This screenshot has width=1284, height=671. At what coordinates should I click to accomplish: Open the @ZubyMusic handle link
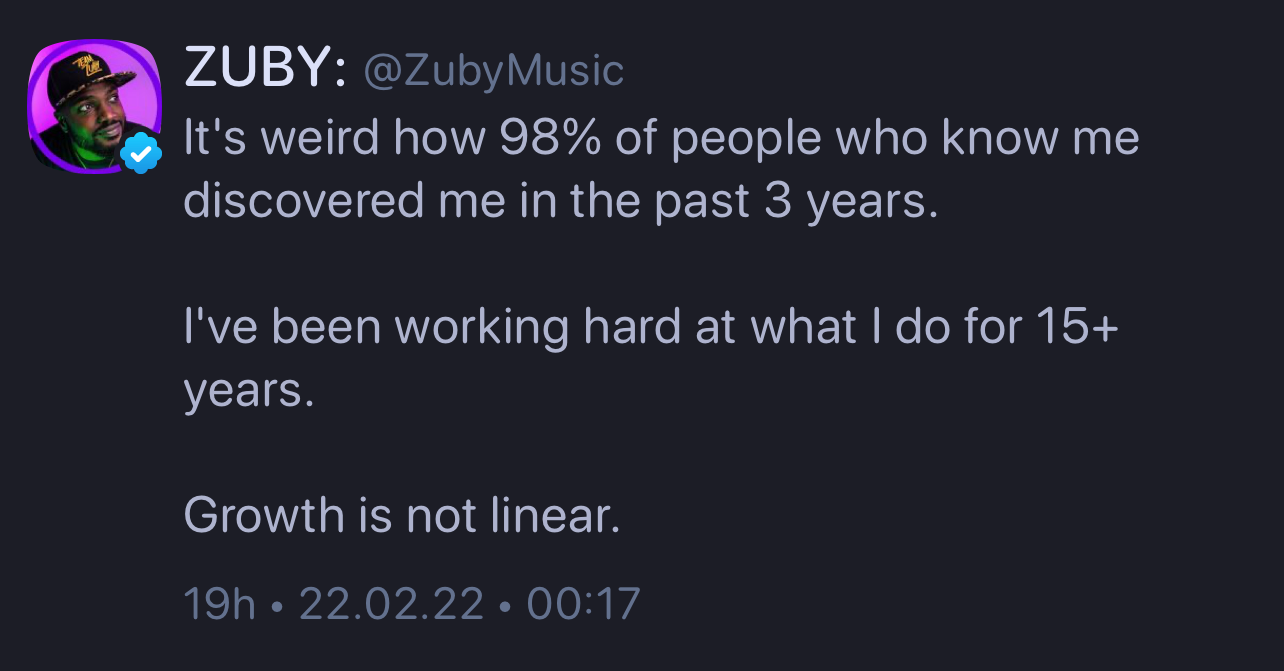point(493,71)
